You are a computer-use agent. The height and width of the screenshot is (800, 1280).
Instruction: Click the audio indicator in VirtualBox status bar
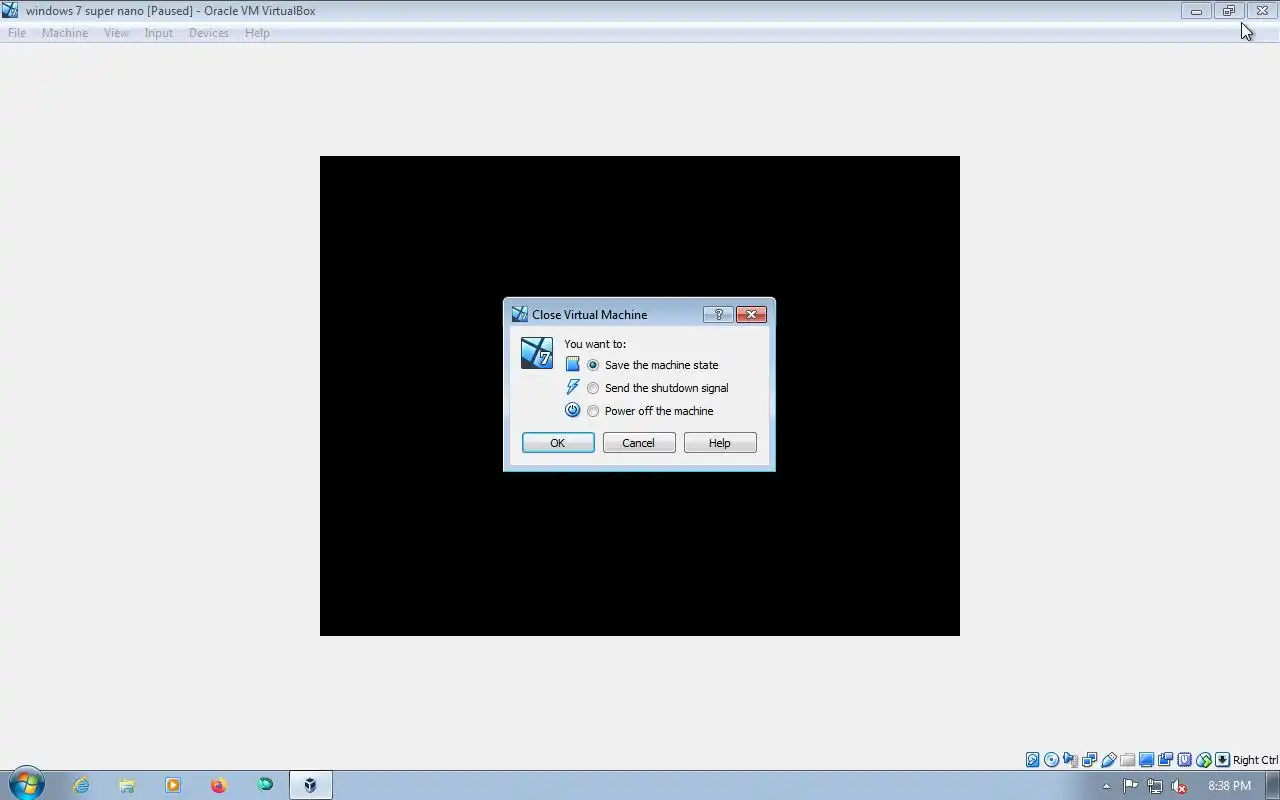pos(1070,760)
